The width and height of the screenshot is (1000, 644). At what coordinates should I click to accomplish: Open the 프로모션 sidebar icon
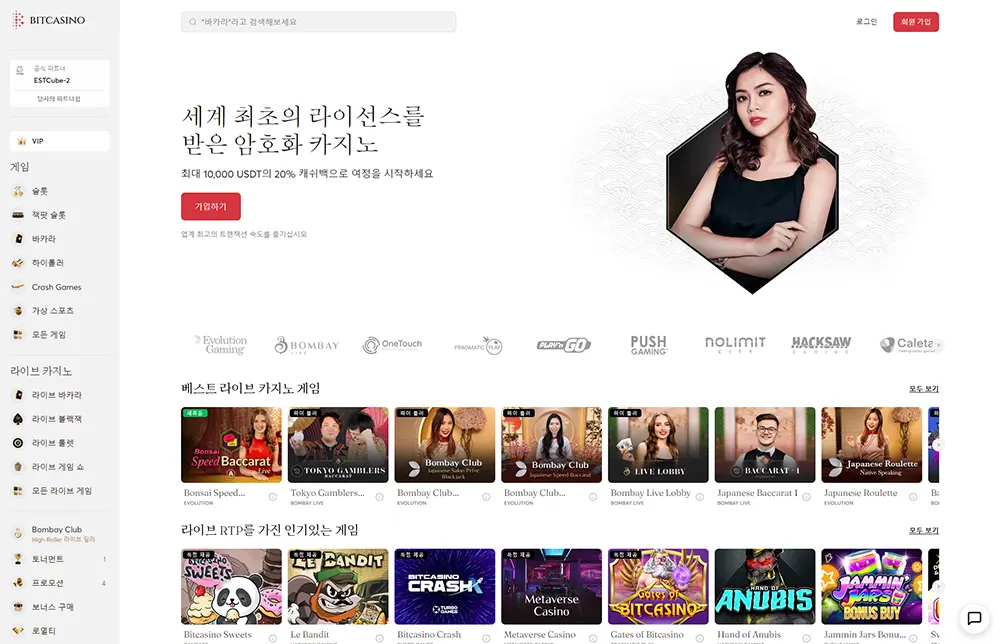(18, 583)
